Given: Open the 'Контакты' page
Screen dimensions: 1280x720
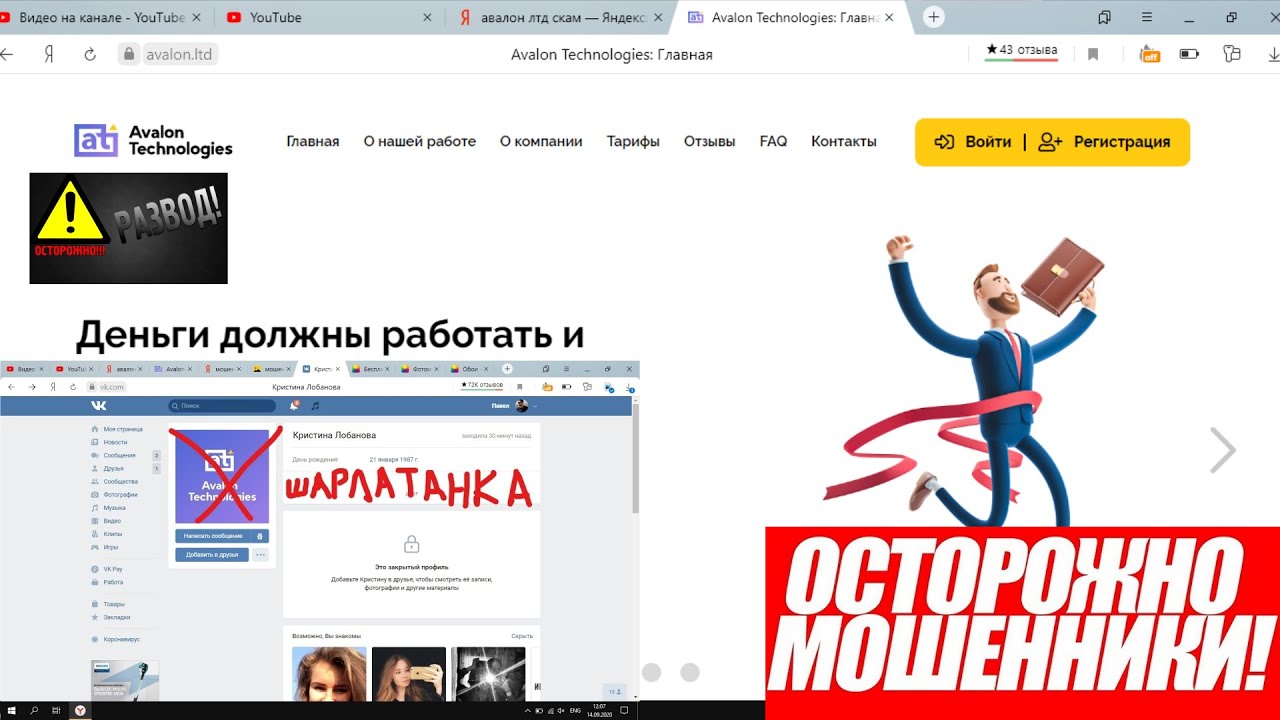Looking at the screenshot, I should [844, 142].
